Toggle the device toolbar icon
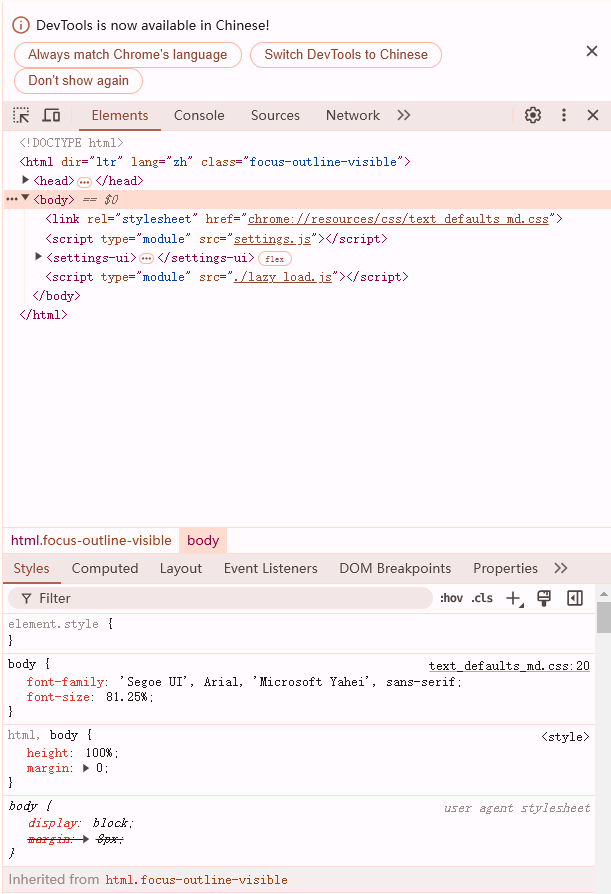This screenshot has height=894, width=611. click(x=51, y=115)
